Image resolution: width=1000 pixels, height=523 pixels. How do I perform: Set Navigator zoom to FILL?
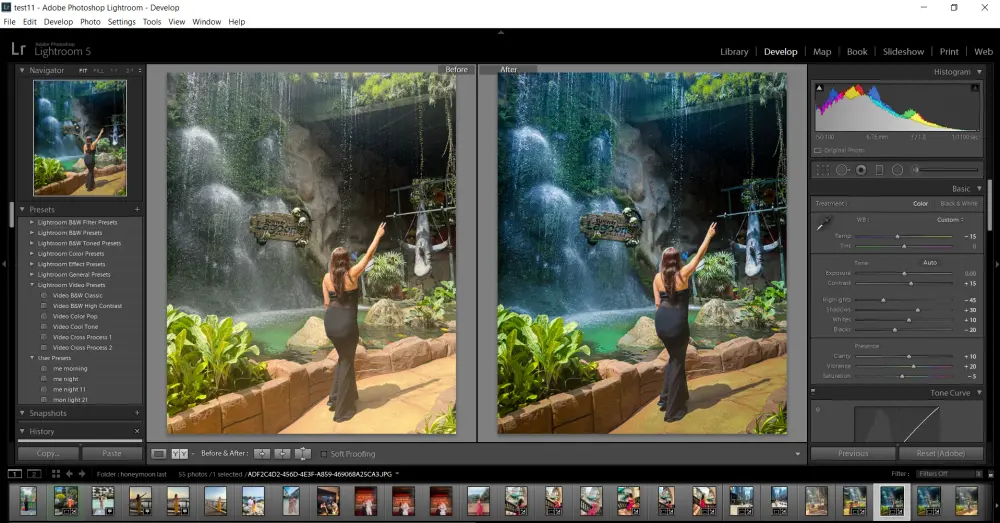coord(98,71)
